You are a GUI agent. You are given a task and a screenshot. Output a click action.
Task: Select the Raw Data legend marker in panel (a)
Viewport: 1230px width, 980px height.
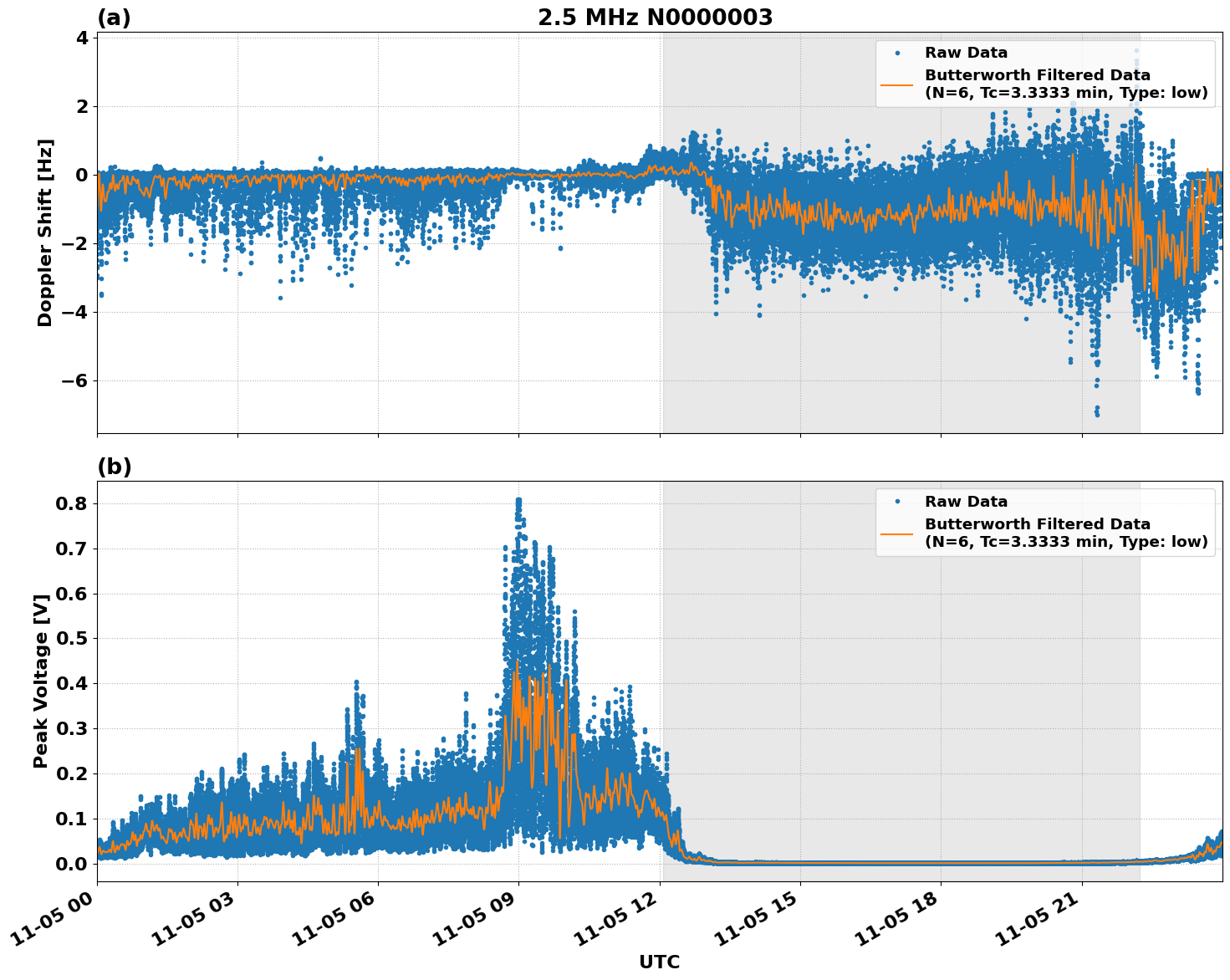coord(898,52)
